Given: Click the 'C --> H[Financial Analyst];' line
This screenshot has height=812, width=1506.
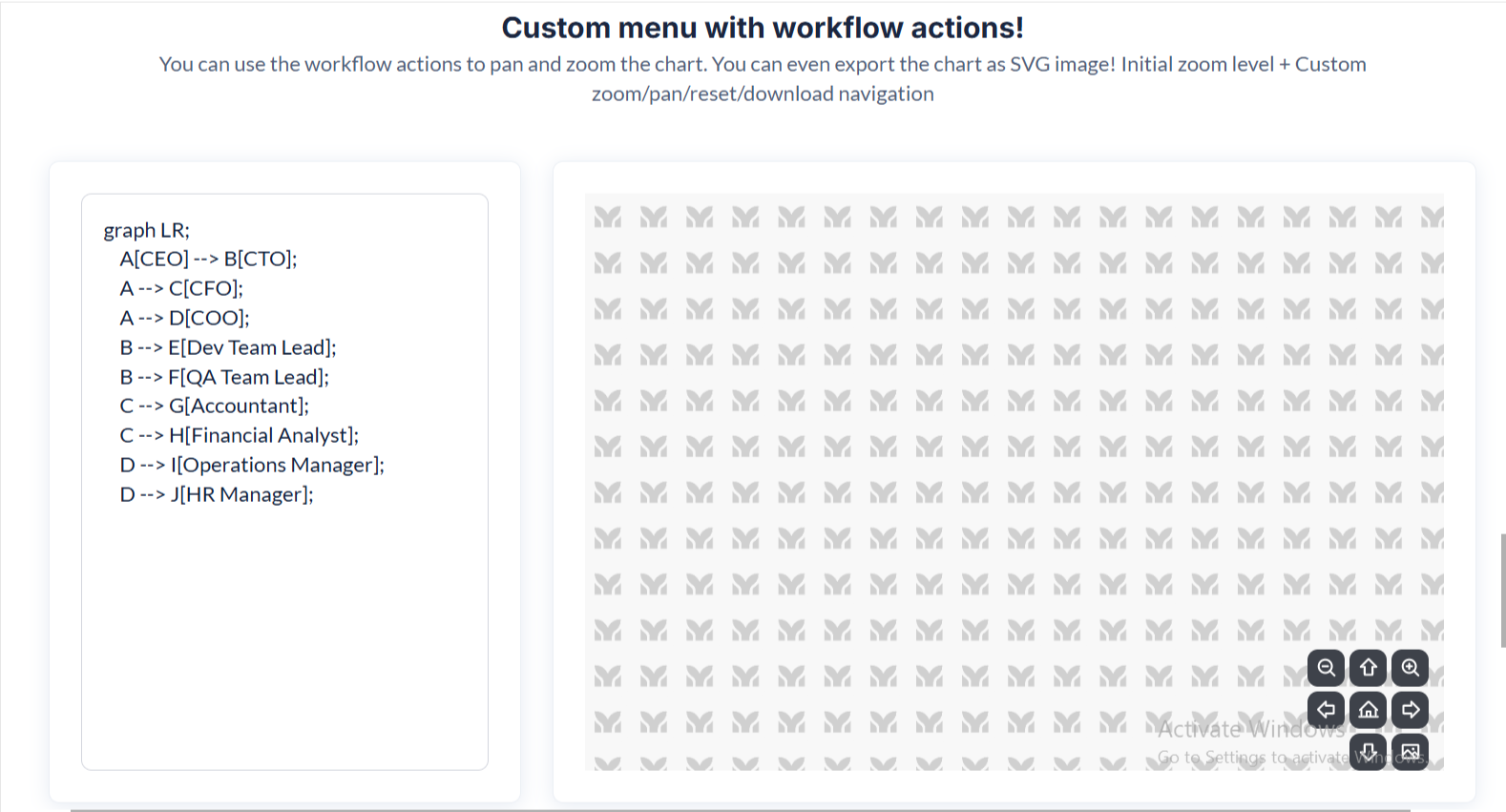Looking at the screenshot, I should pos(239,435).
